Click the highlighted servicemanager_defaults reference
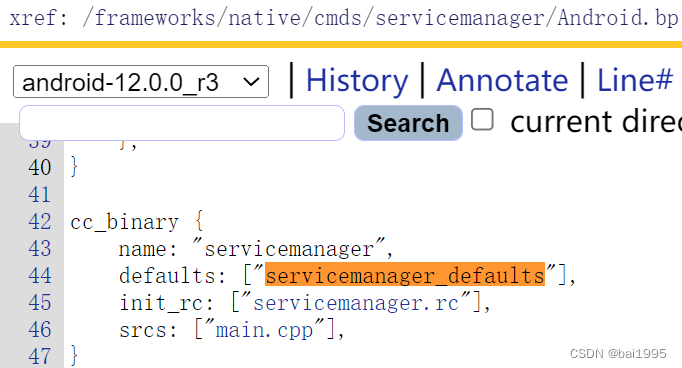682x368 pixels. [x=405, y=274]
